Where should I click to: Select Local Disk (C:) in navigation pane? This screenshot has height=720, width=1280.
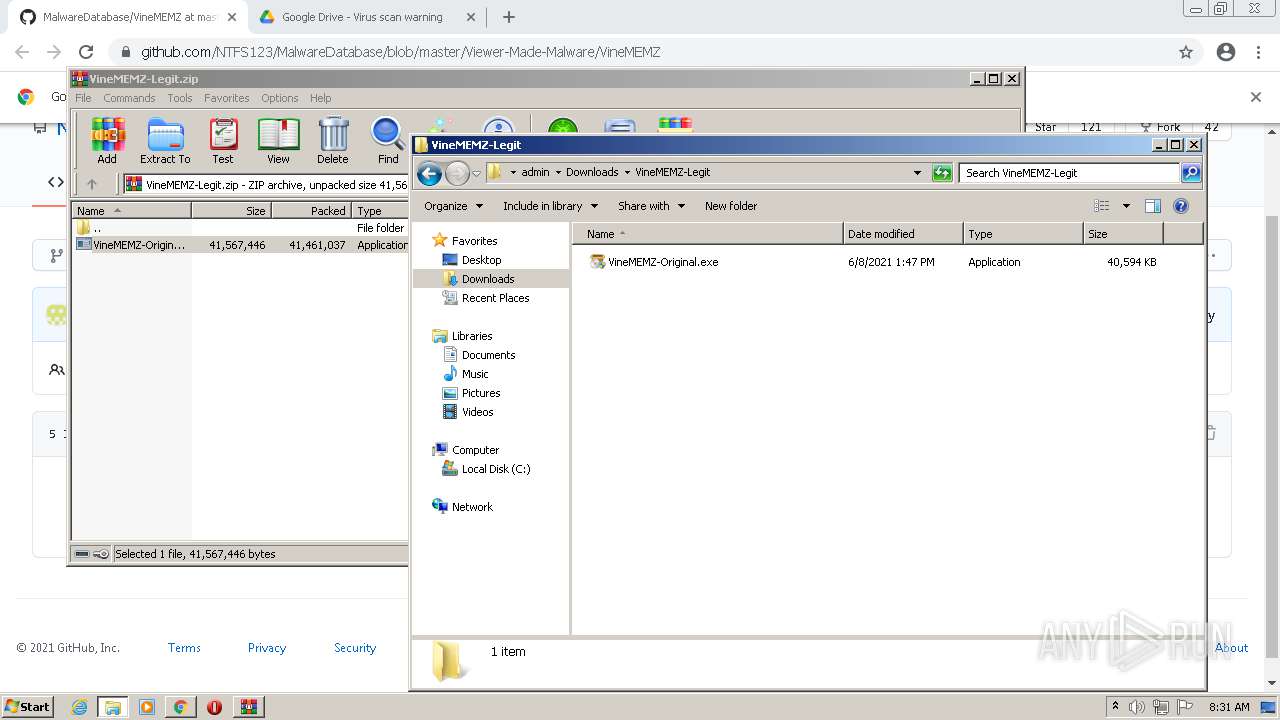click(x=496, y=469)
